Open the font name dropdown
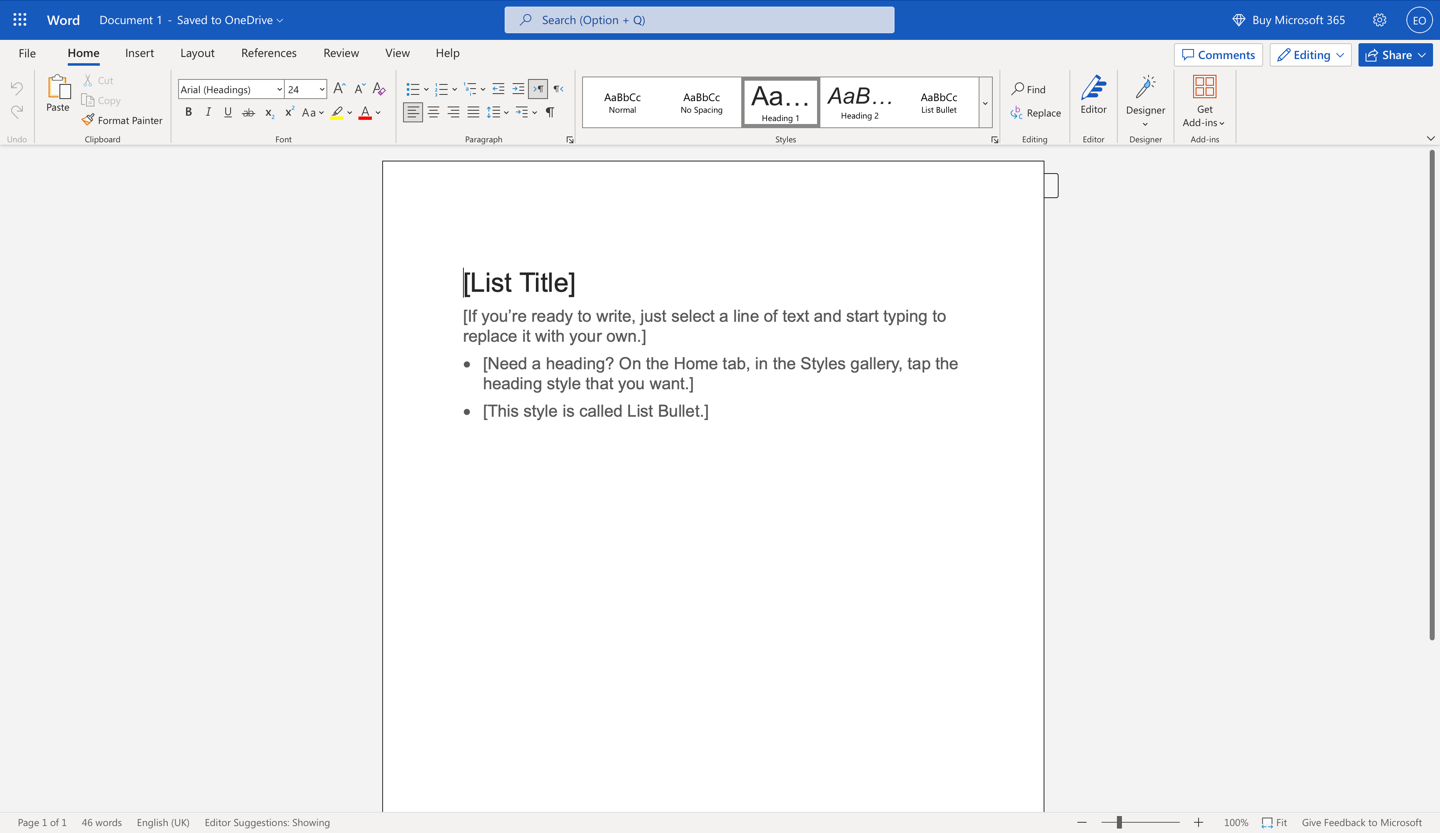Screen dimensions: 1440x833 coord(278,89)
